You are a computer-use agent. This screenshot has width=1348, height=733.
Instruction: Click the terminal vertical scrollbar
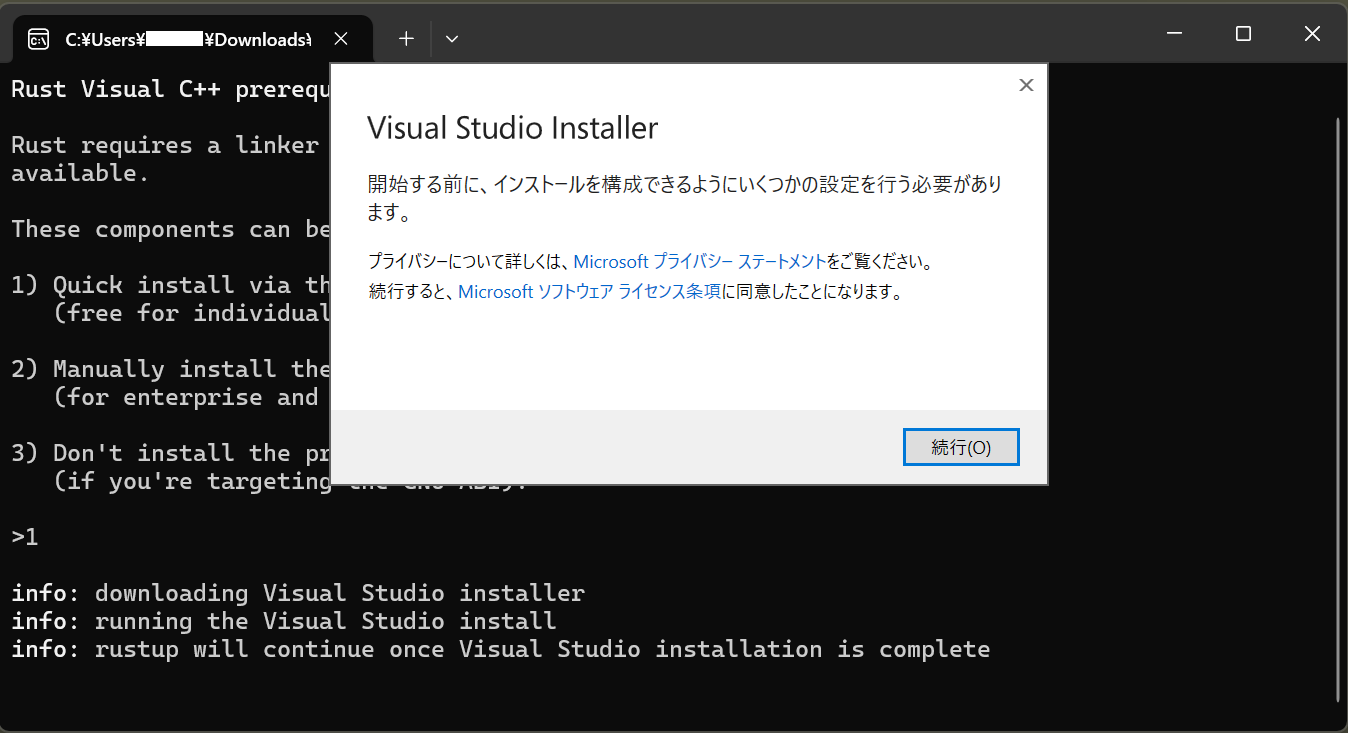1338,410
